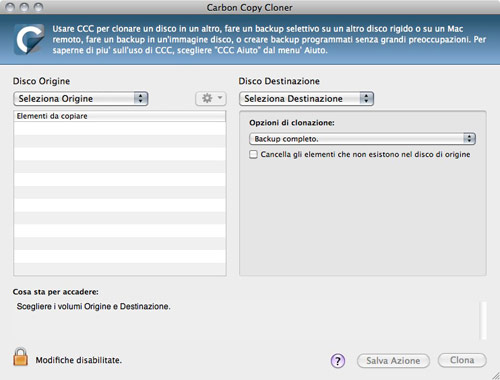This screenshot has width=500, height=380.
Task: Click the Clona button
Action: (x=462, y=360)
